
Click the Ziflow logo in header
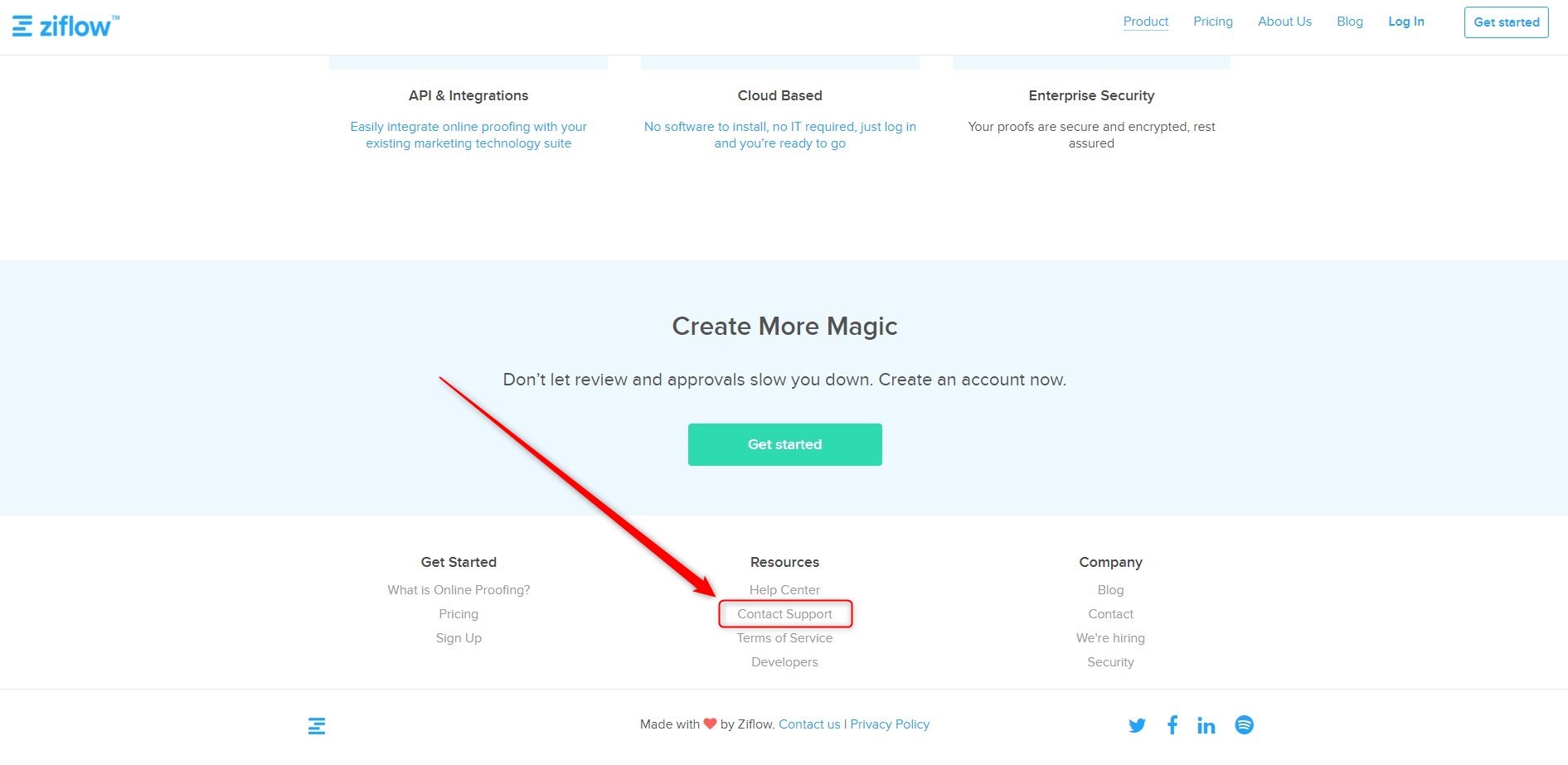(66, 26)
